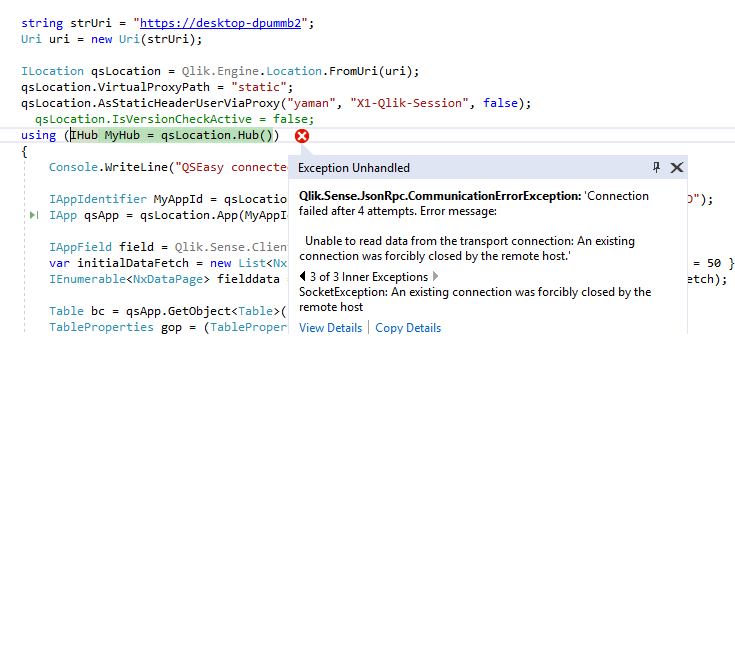Screen dimensions: 735x663
Task: Show the previous inner exception
Action: pos(303,277)
